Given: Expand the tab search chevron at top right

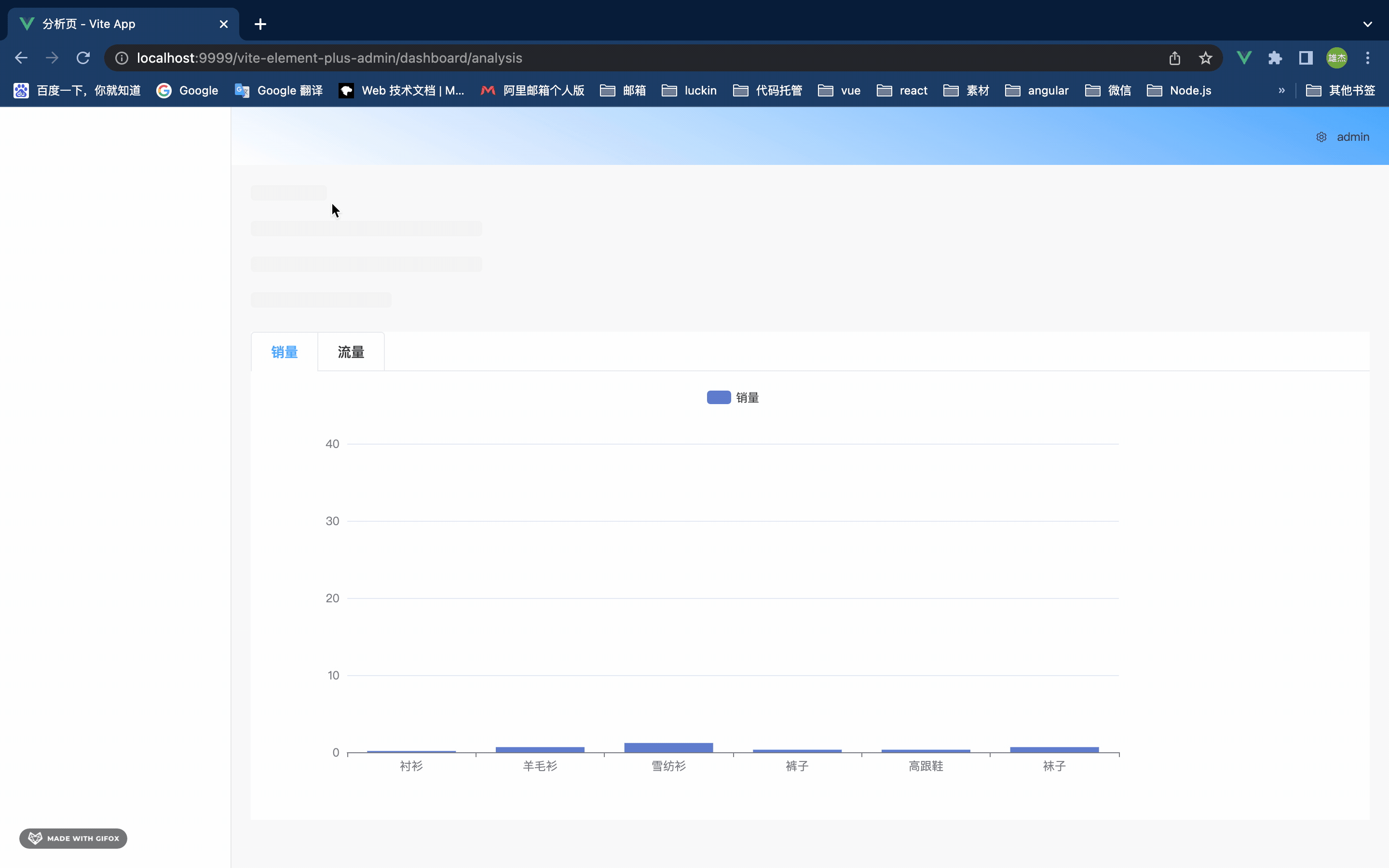Looking at the screenshot, I should [1367, 24].
